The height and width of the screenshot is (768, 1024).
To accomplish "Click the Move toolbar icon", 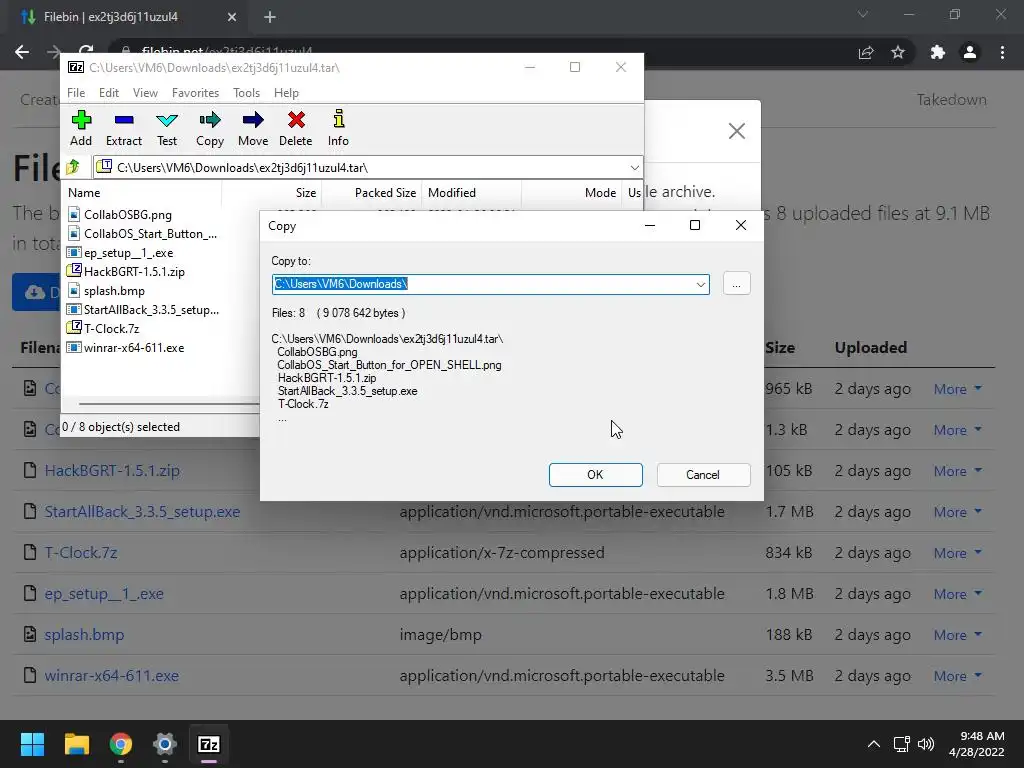I will (253, 128).
